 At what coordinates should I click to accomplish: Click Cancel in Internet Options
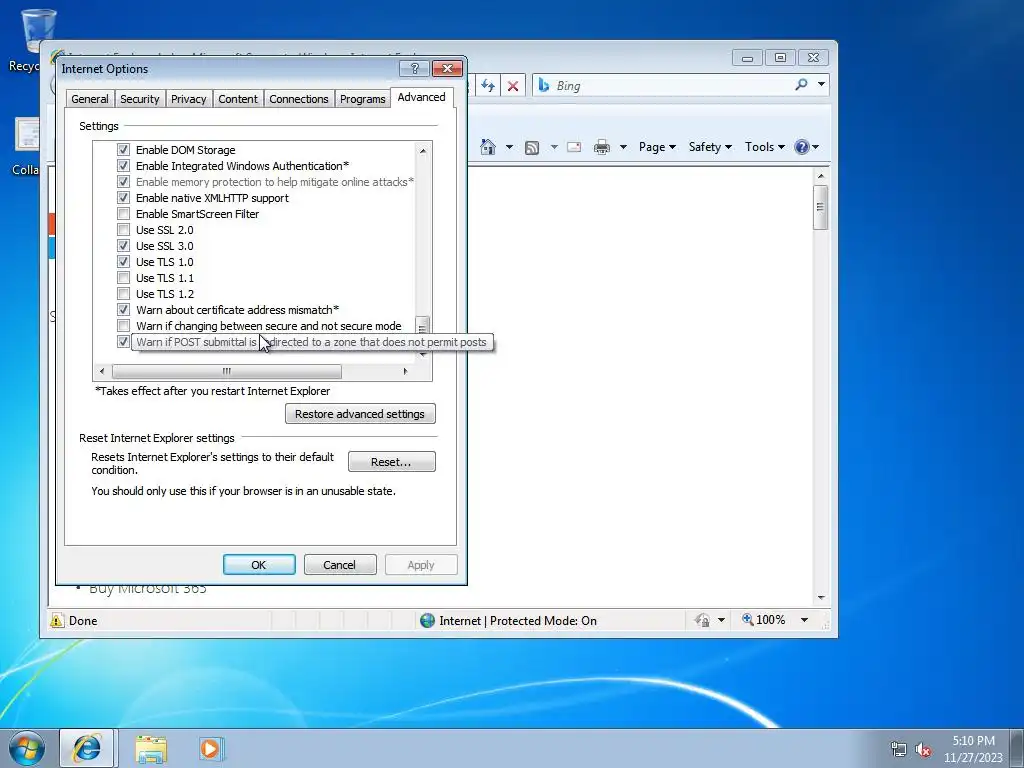pos(340,565)
